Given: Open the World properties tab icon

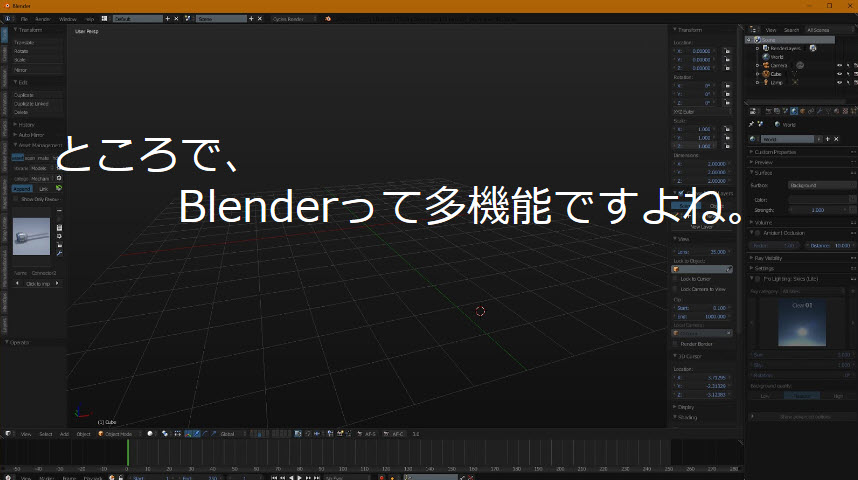Looking at the screenshot, I should pos(794,111).
